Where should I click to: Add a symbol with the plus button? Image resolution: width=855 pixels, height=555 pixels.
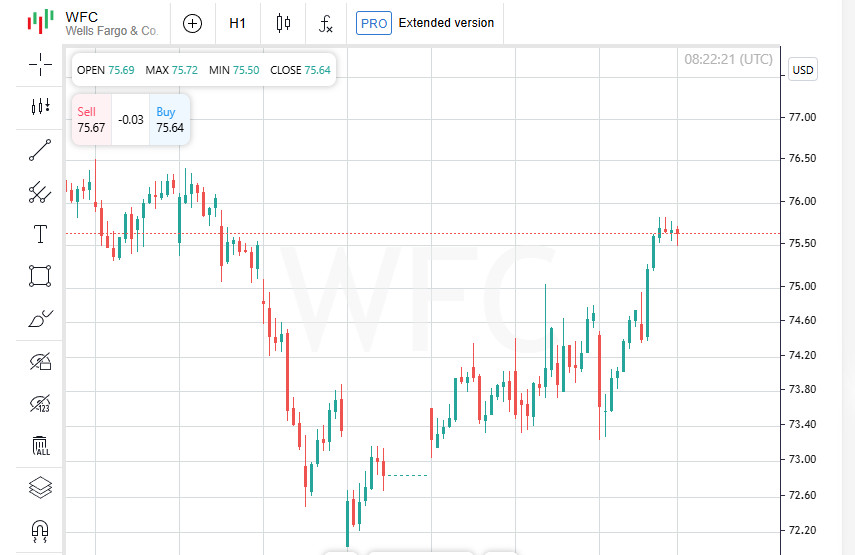192,23
